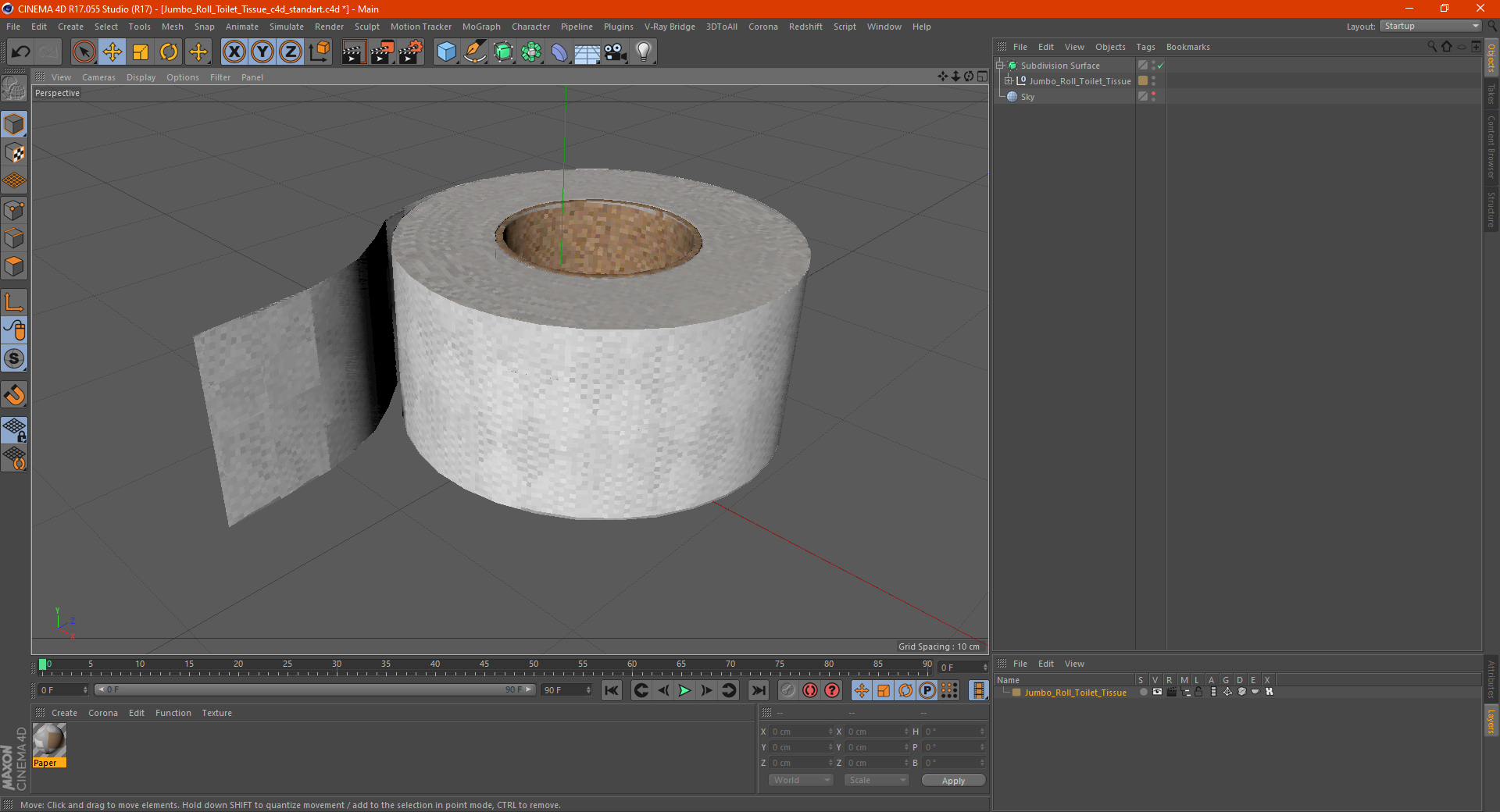
Task: Add a Camera object
Action: [x=616, y=52]
